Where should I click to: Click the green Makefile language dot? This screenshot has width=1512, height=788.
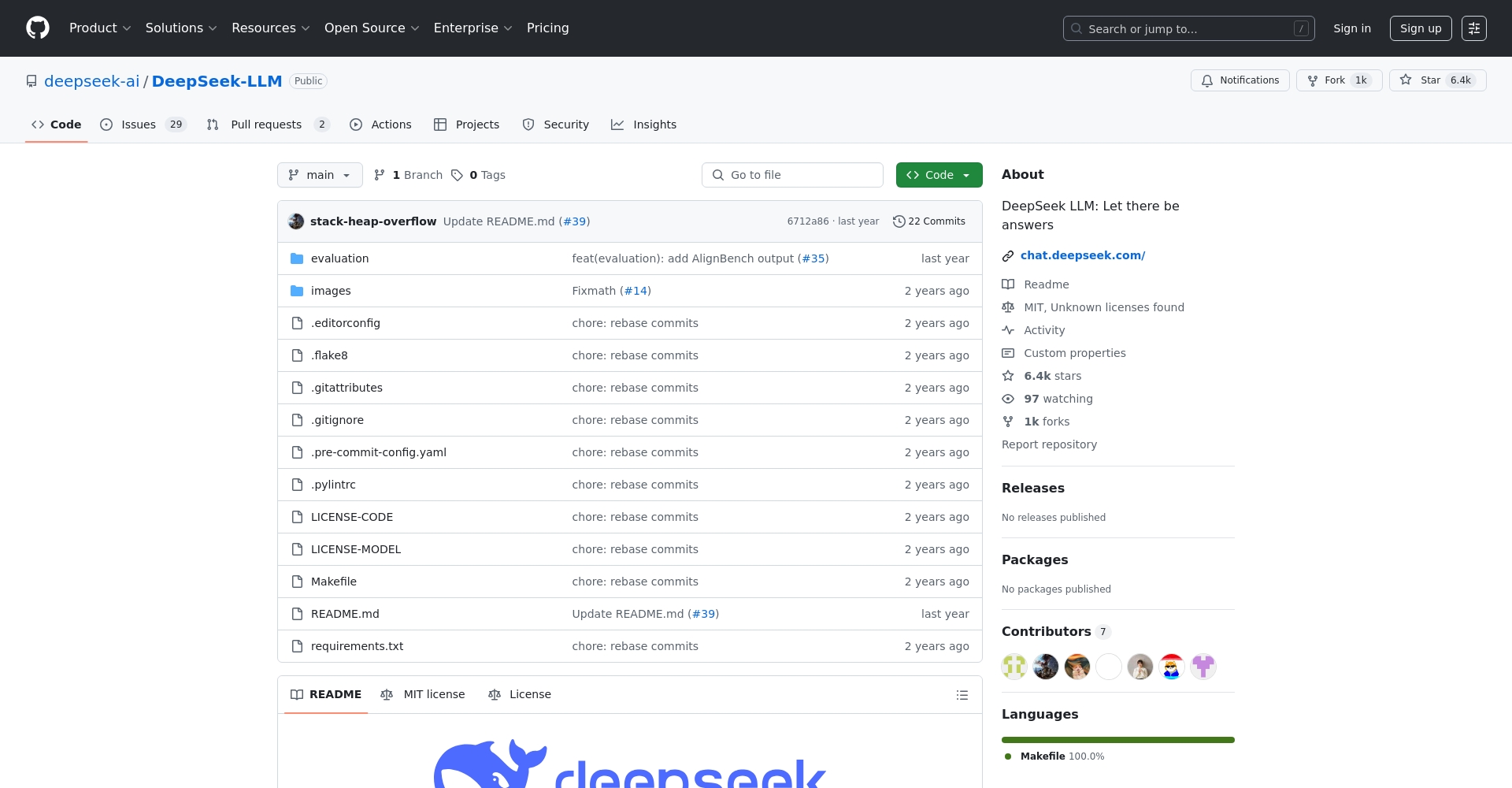click(1007, 756)
